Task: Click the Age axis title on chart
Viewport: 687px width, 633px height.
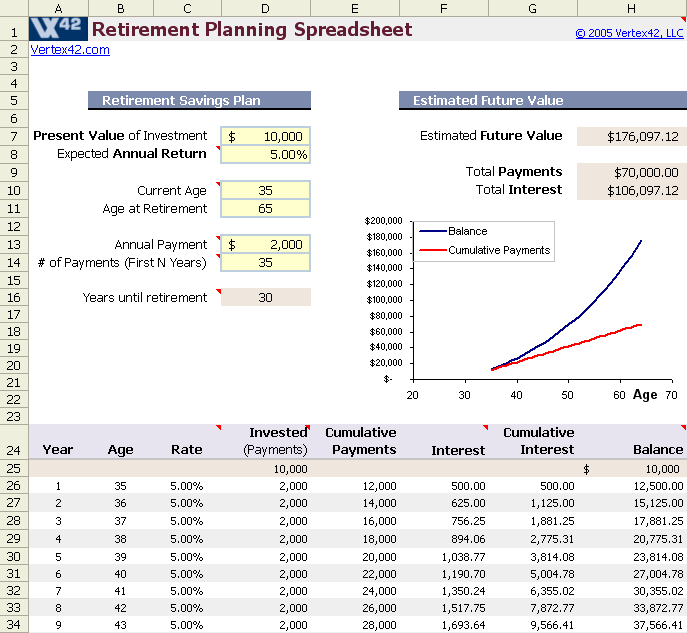Action: (x=645, y=395)
